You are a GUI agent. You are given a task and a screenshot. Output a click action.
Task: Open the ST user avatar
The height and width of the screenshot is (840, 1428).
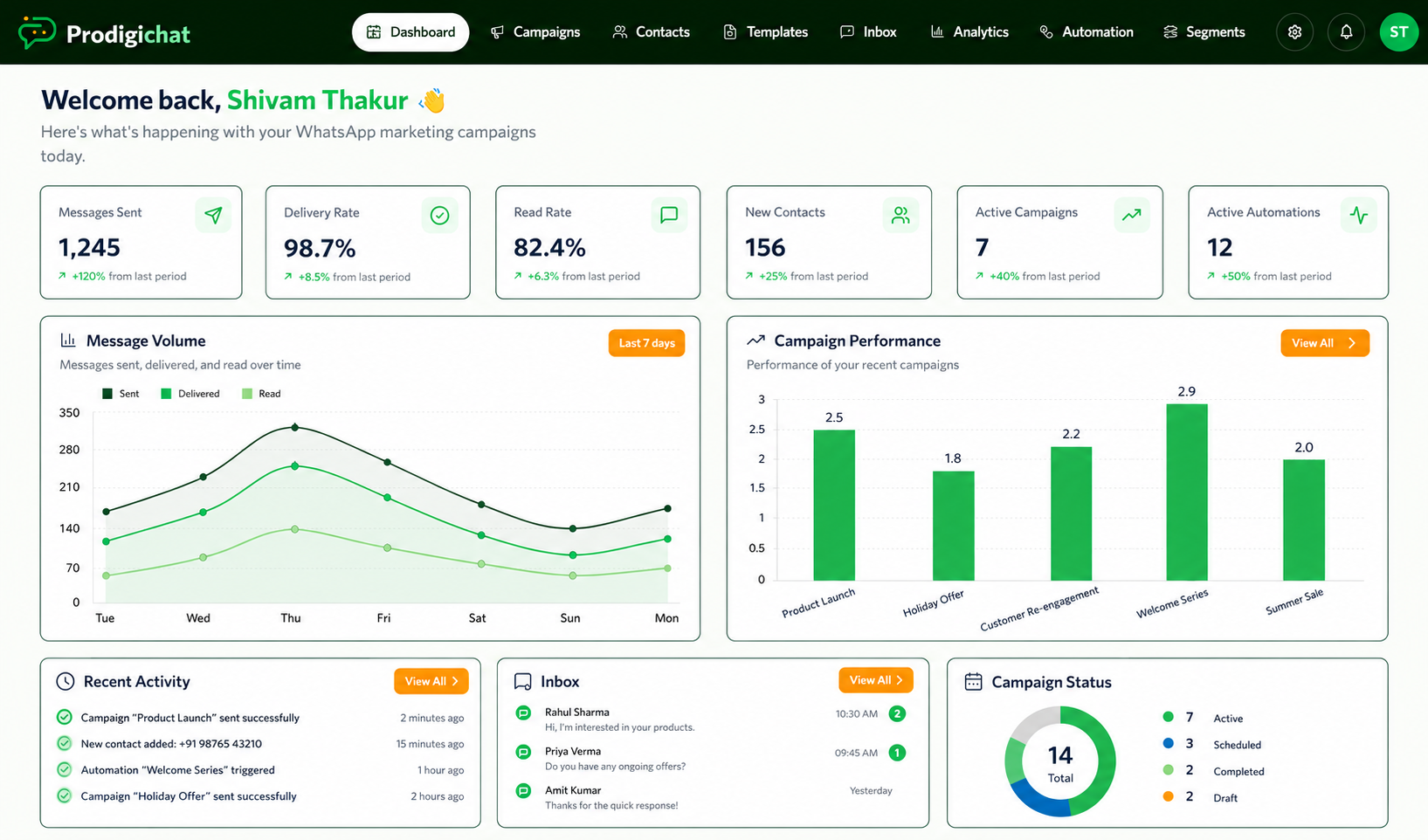[x=1398, y=32]
